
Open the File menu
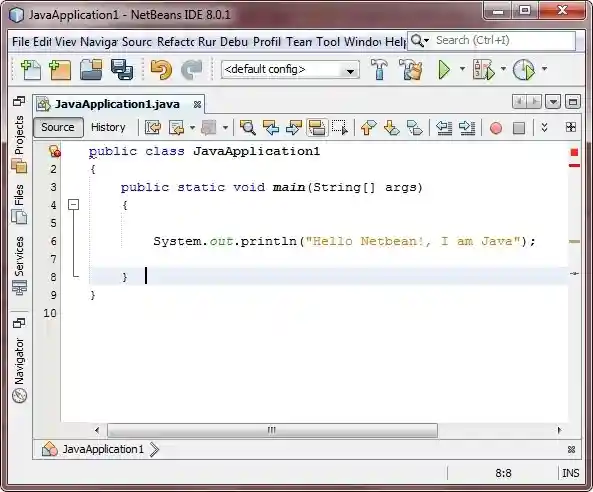(21, 42)
